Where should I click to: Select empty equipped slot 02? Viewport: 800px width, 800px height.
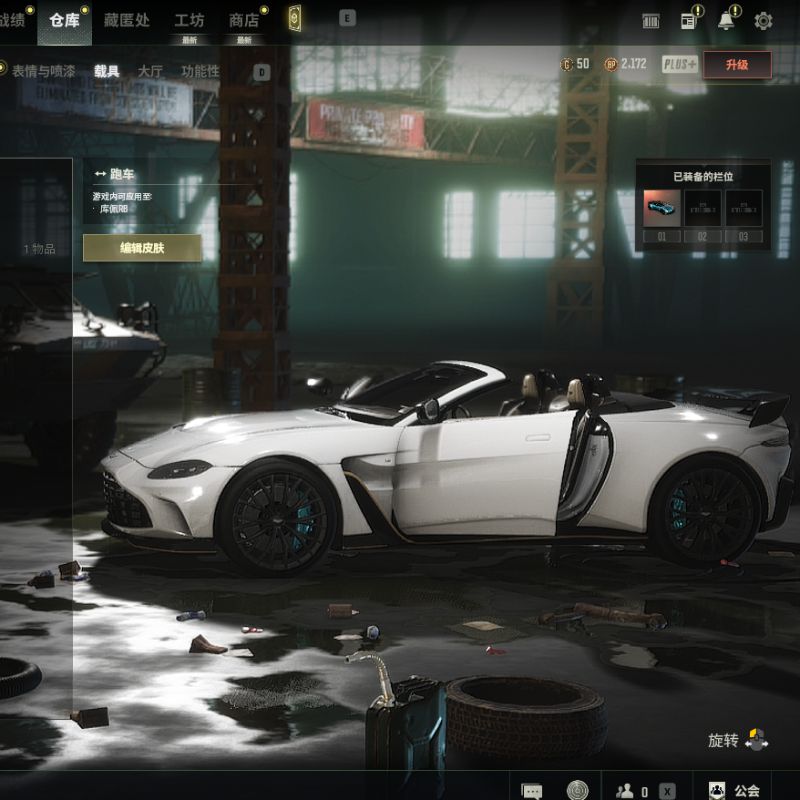702,208
